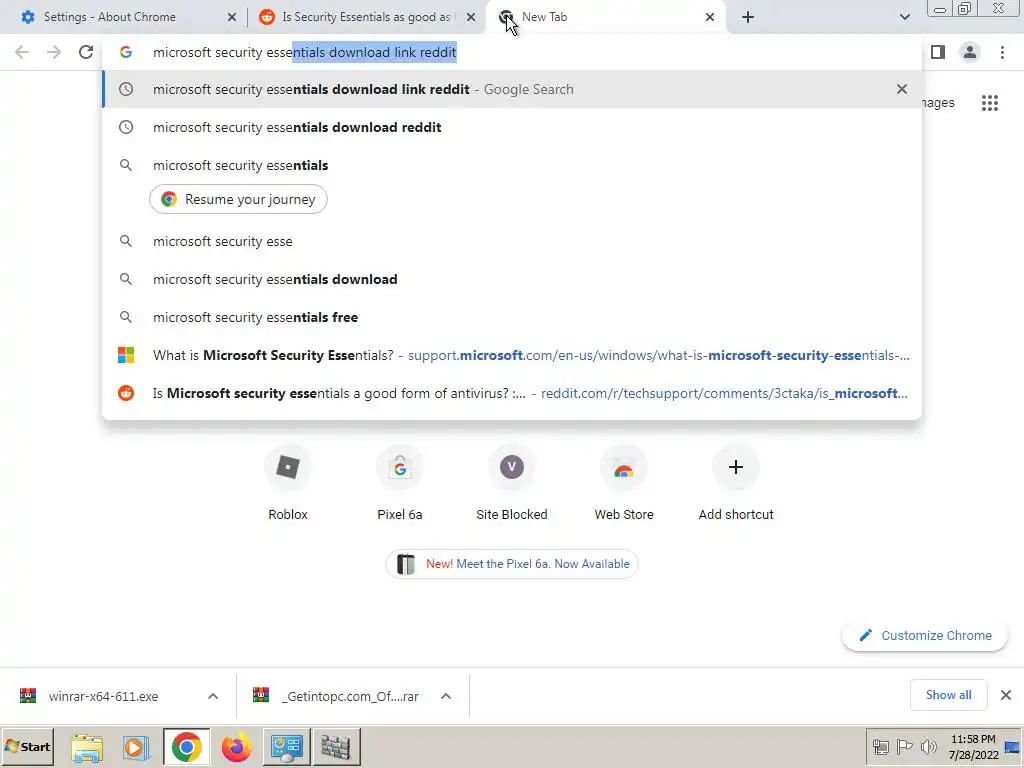
Task: Select the New Tab tab
Action: coord(606,17)
